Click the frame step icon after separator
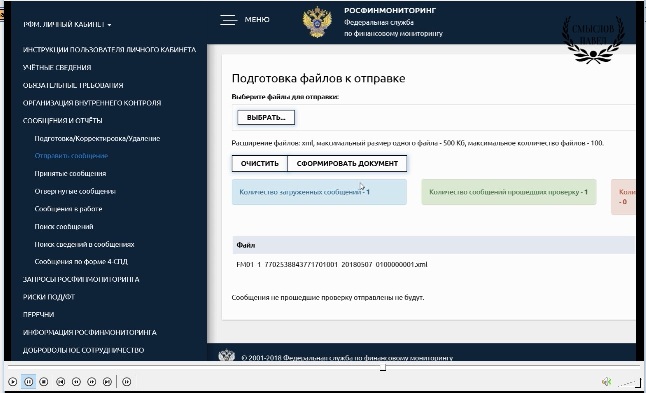This screenshot has width=646, height=393. [127, 382]
